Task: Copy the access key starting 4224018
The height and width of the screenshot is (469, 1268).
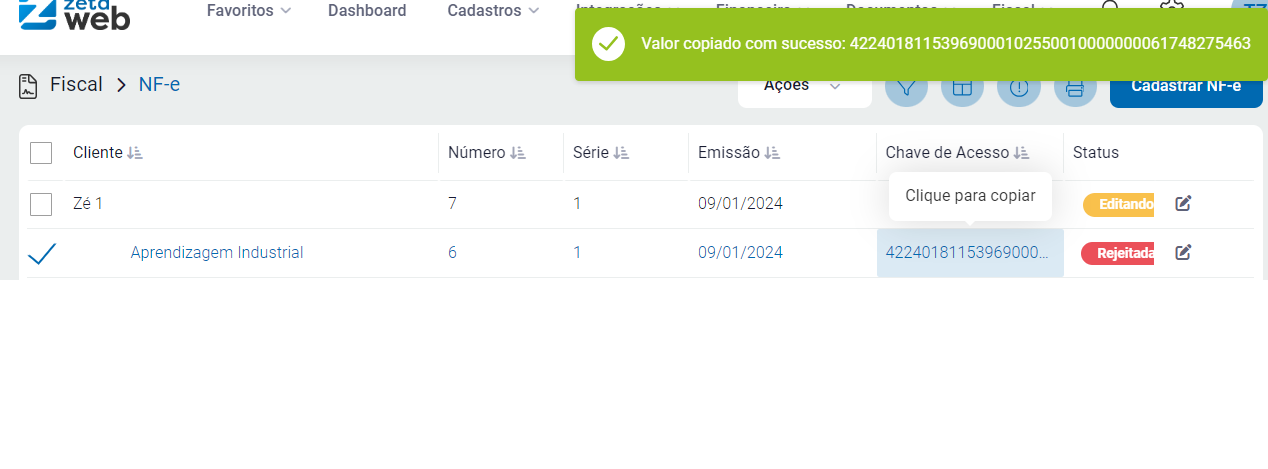Action: point(968,253)
